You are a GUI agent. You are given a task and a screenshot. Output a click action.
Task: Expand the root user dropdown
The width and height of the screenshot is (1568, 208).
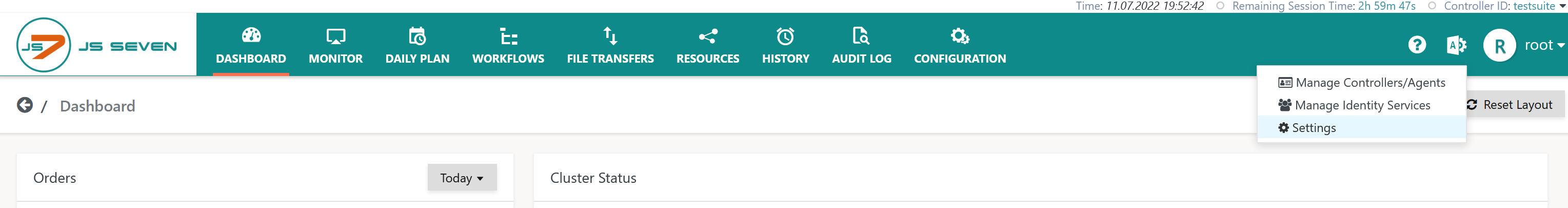[x=1544, y=45]
